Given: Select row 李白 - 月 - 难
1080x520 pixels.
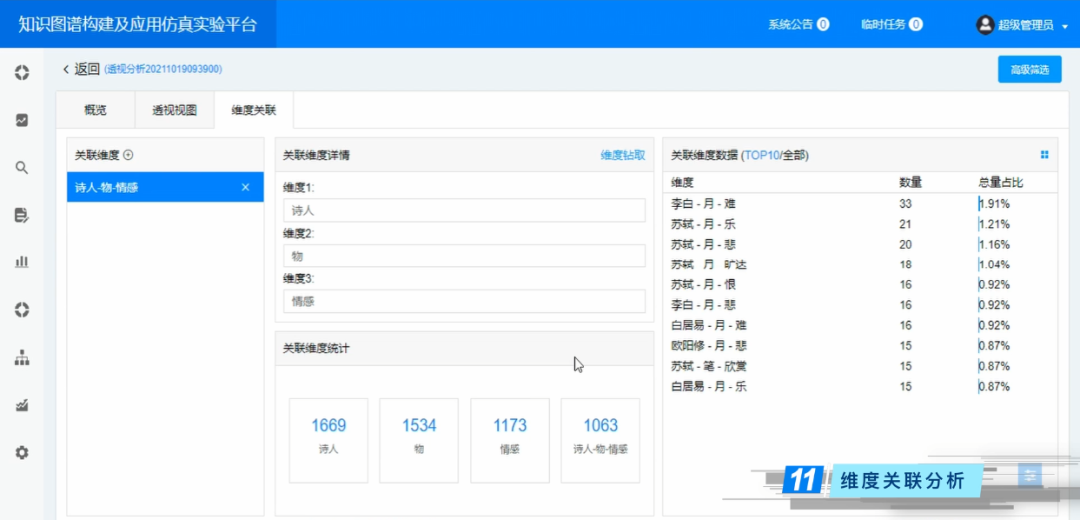Looking at the screenshot, I should tap(860, 204).
